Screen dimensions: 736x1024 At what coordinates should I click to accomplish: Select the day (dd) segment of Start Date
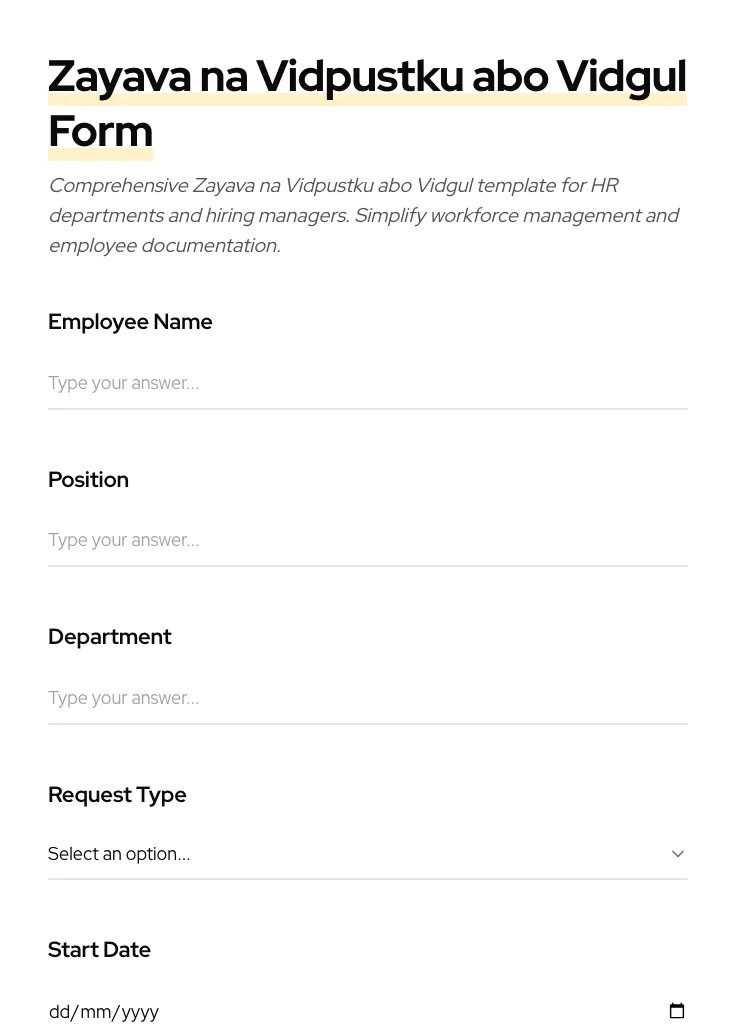tap(59, 1012)
